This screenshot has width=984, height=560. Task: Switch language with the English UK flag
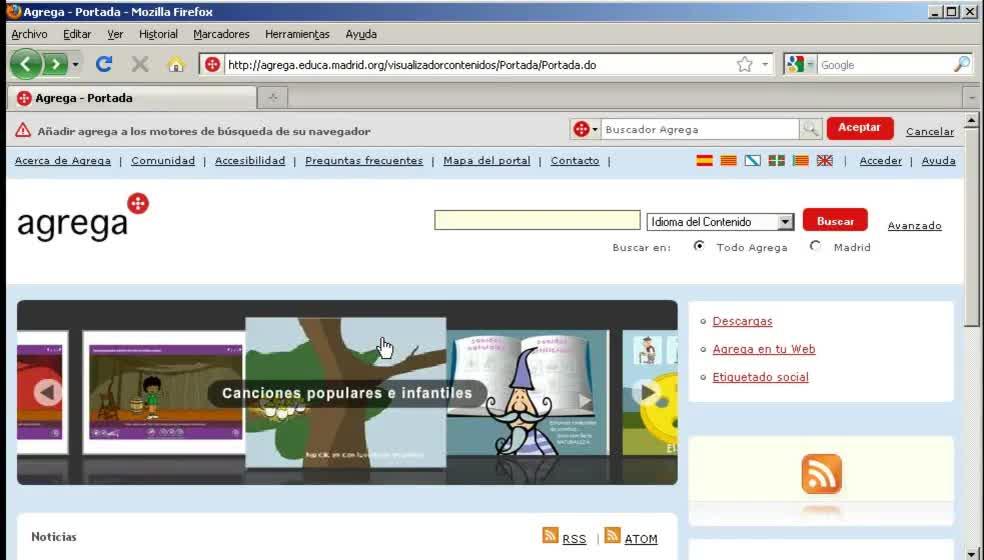point(825,161)
